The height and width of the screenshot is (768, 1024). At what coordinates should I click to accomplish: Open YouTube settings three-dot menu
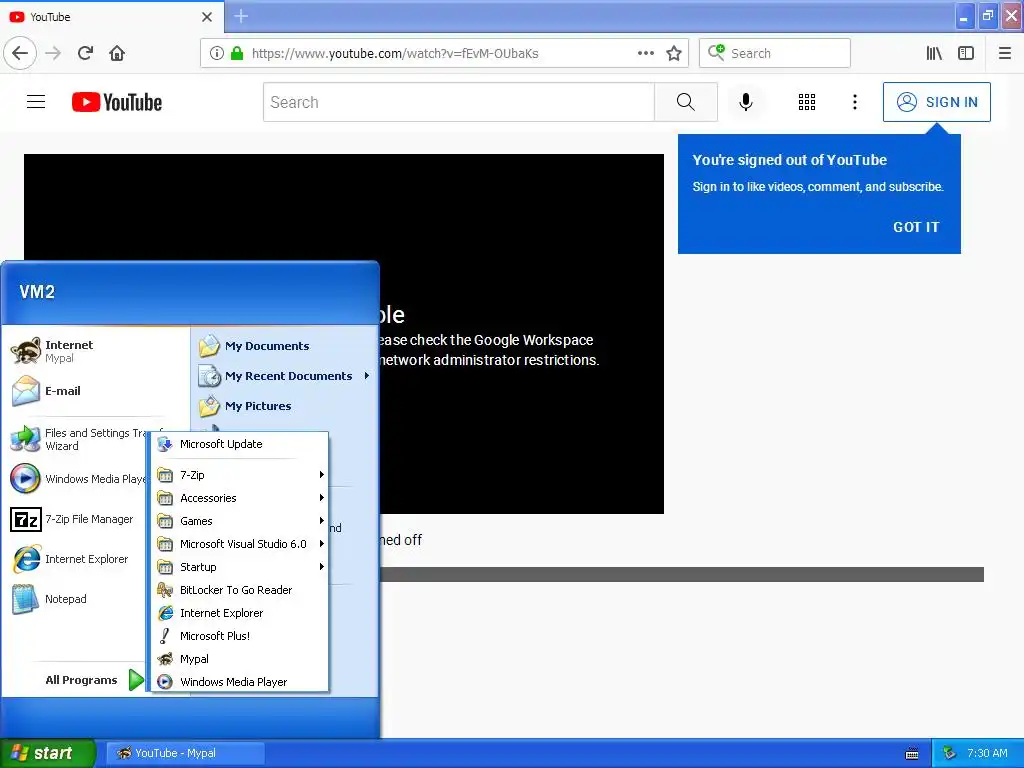point(854,102)
